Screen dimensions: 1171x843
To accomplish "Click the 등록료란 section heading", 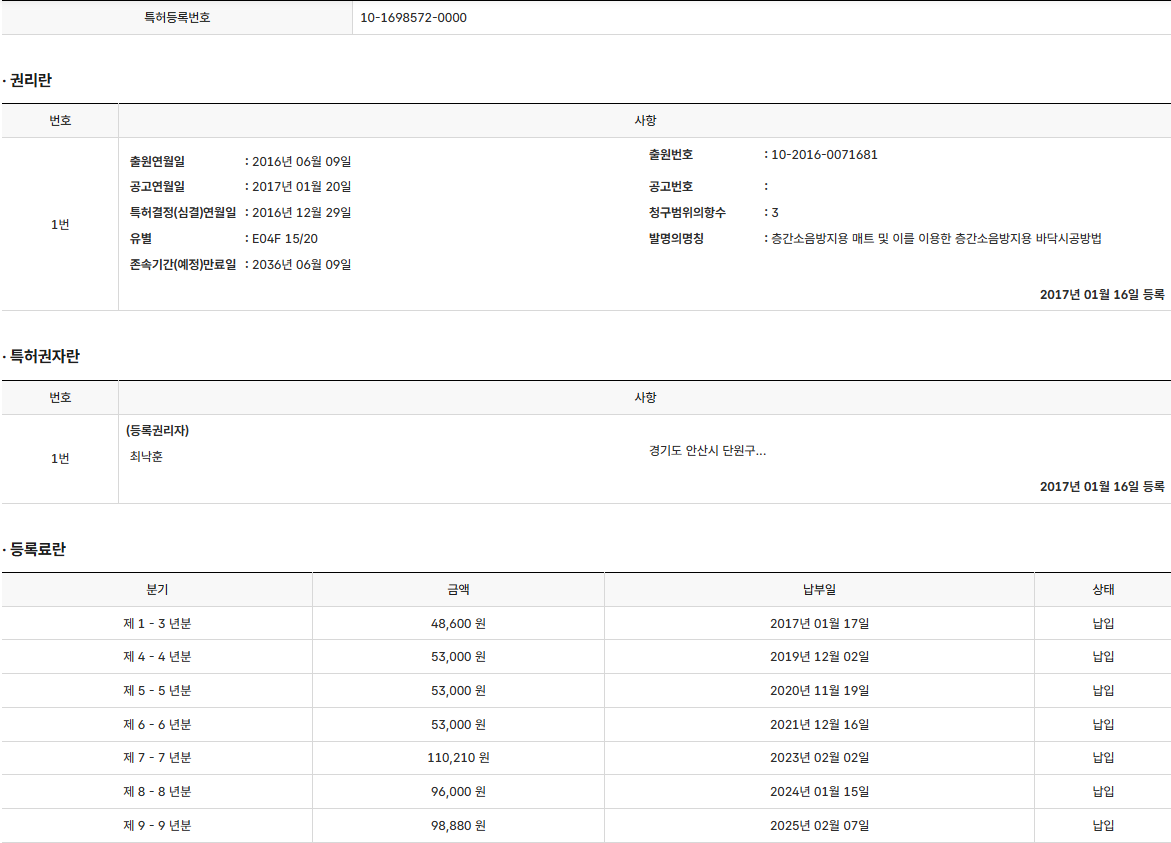I will 37,549.
